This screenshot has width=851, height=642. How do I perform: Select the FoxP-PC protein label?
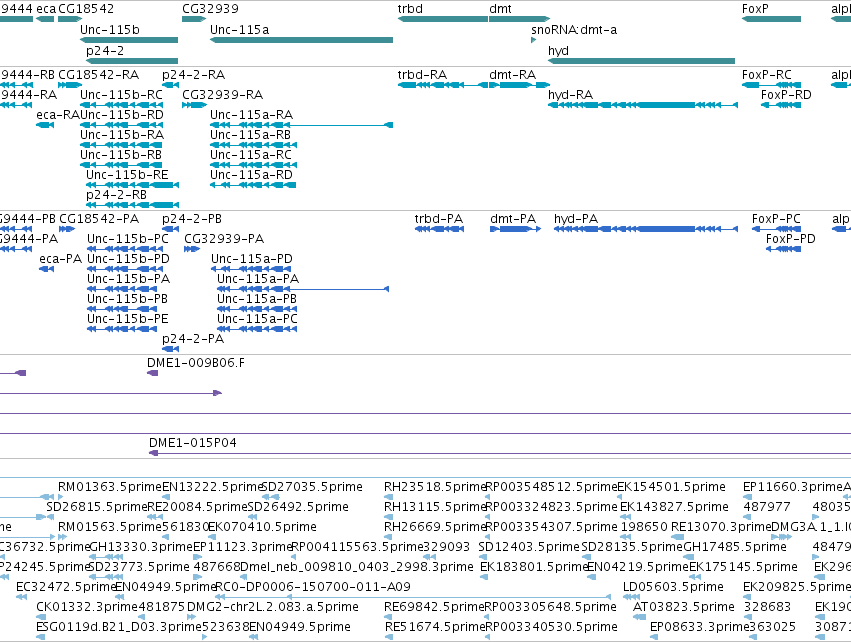[776, 219]
